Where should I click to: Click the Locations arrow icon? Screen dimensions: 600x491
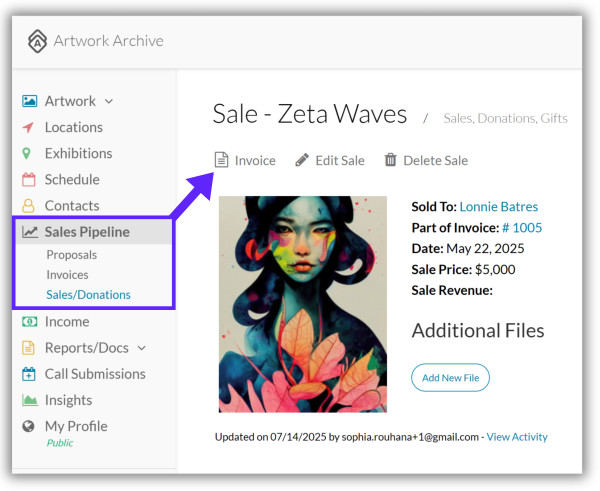[x=28, y=127]
